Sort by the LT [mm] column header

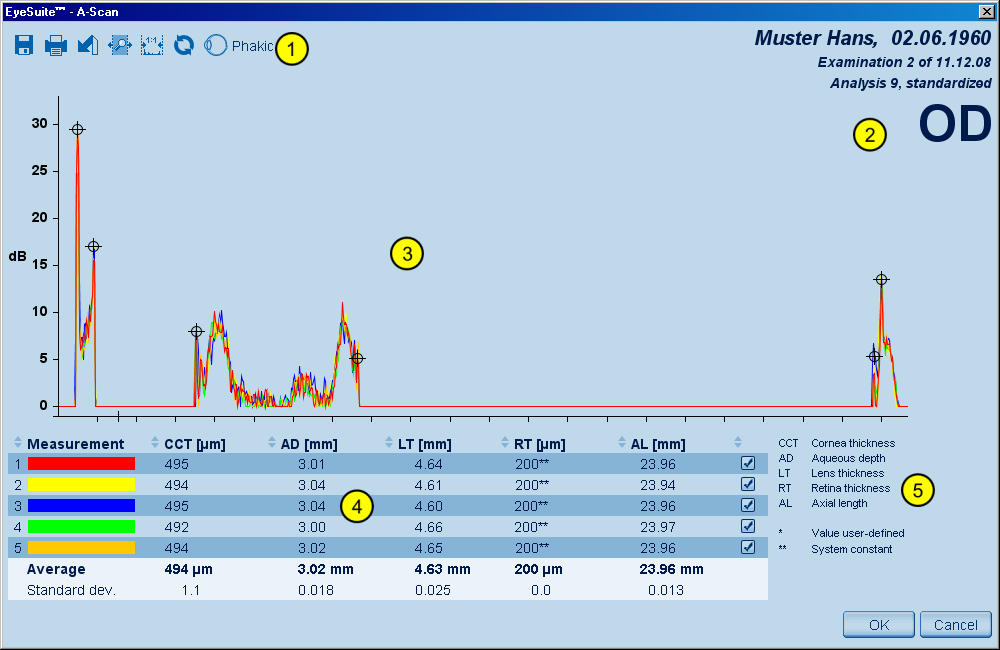[x=390, y=443]
